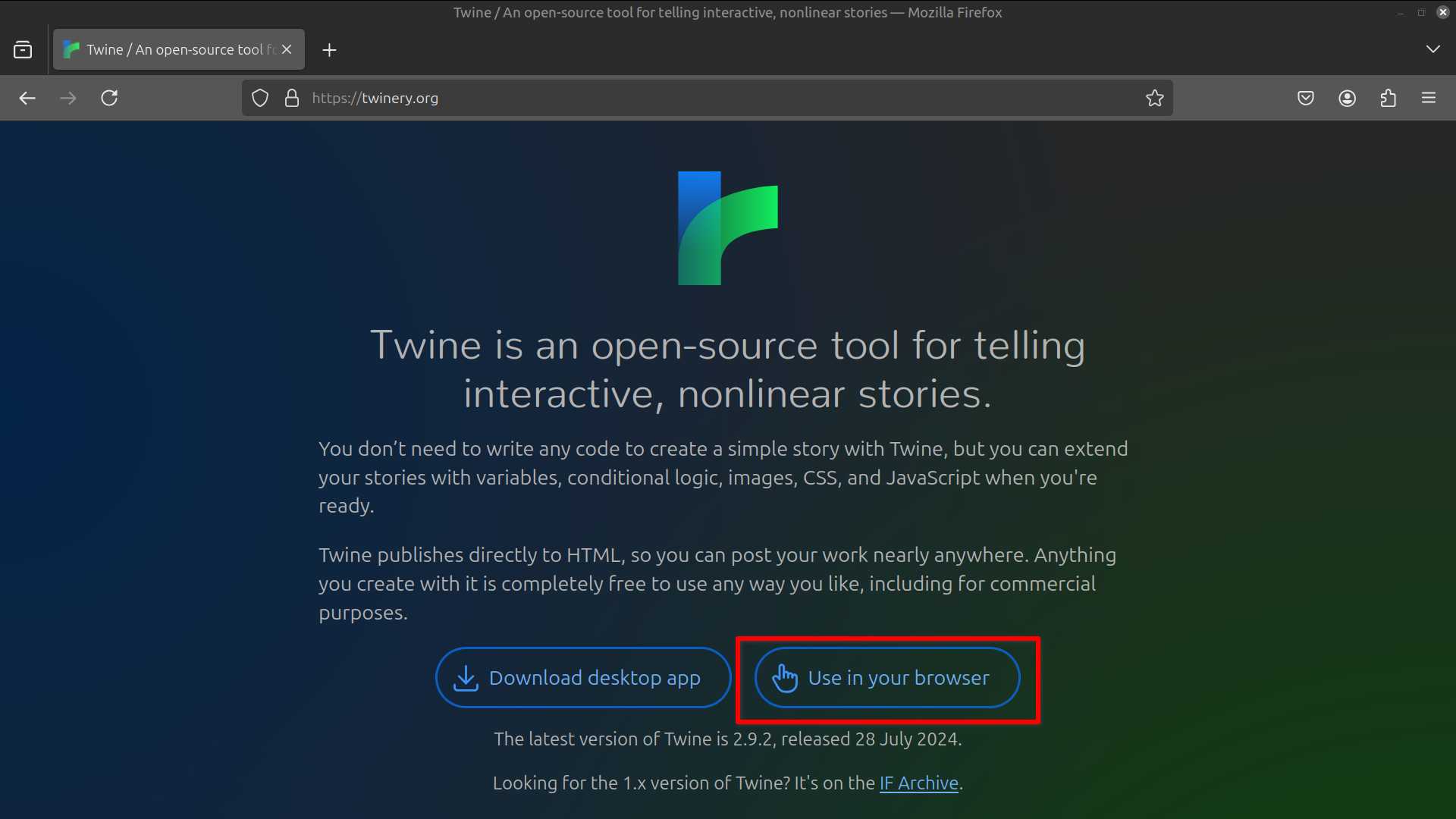Click the hand pointer icon on browser button

click(x=785, y=678)
